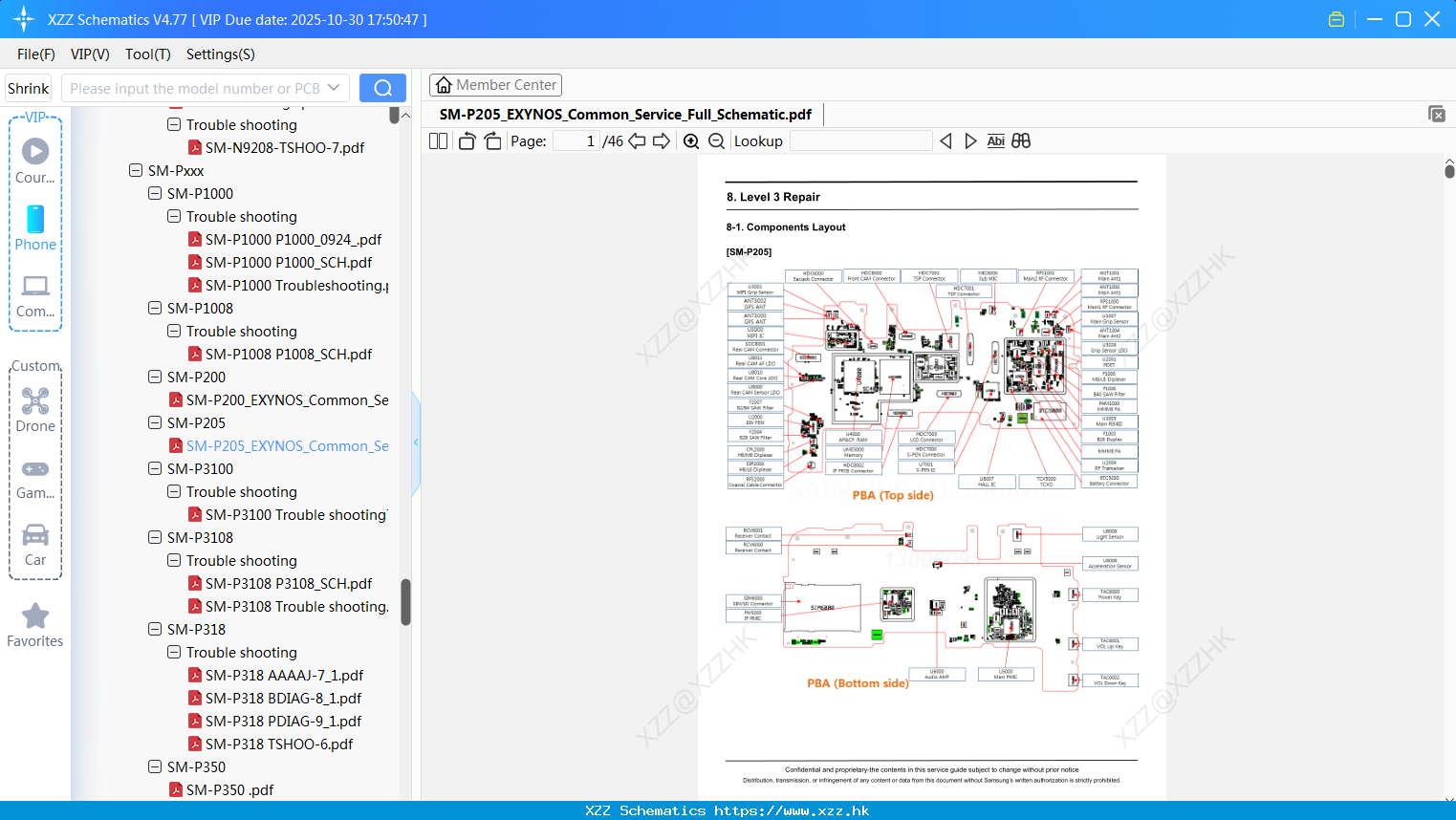Collapse the SM-P3108 node
Viewport: 1456px width, 820px height.
[x=155, y=537]
